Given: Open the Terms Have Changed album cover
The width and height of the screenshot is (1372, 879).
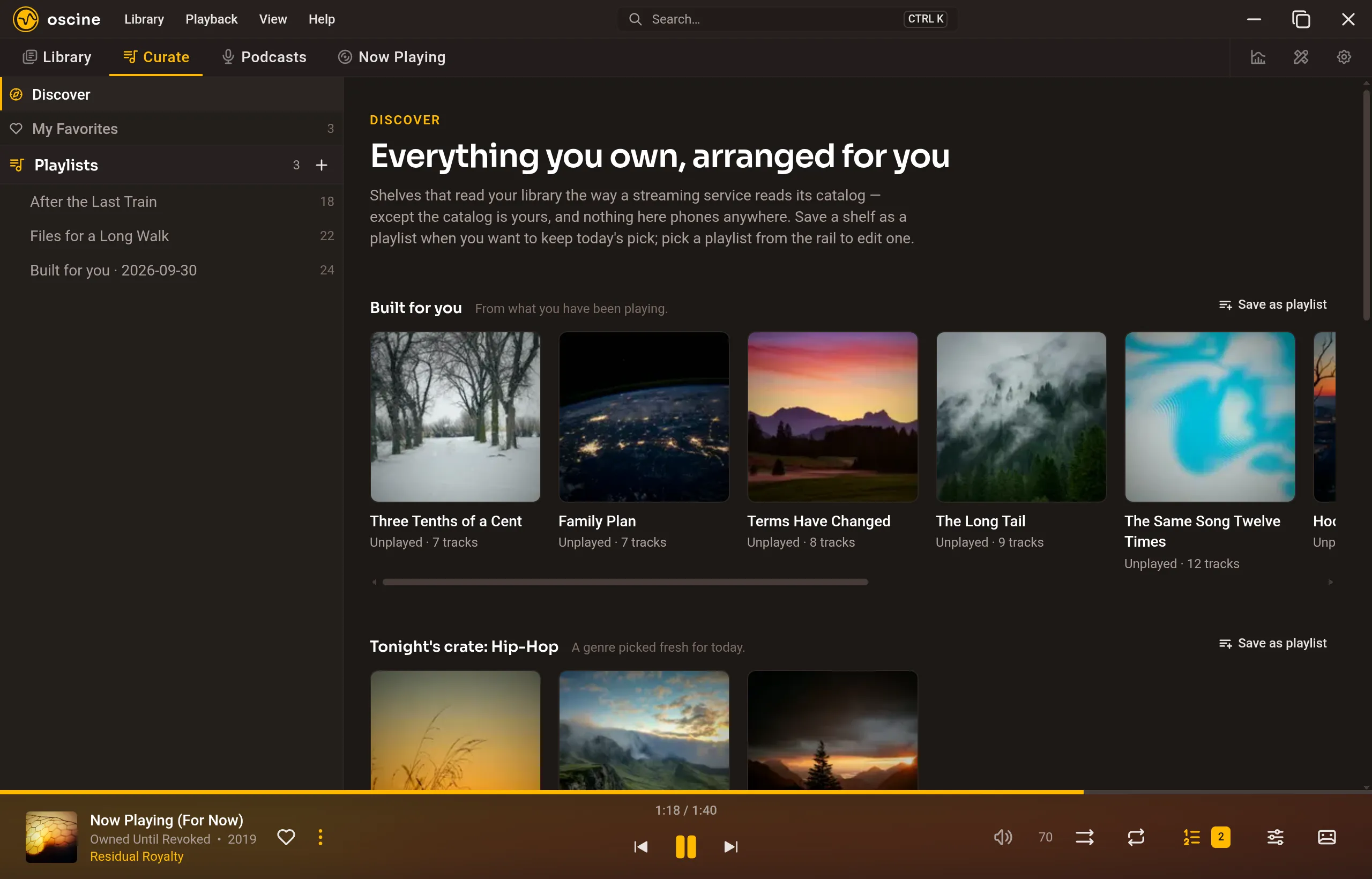Looking at the screenshot, I should pyautogui.click(x=833, y=416).
